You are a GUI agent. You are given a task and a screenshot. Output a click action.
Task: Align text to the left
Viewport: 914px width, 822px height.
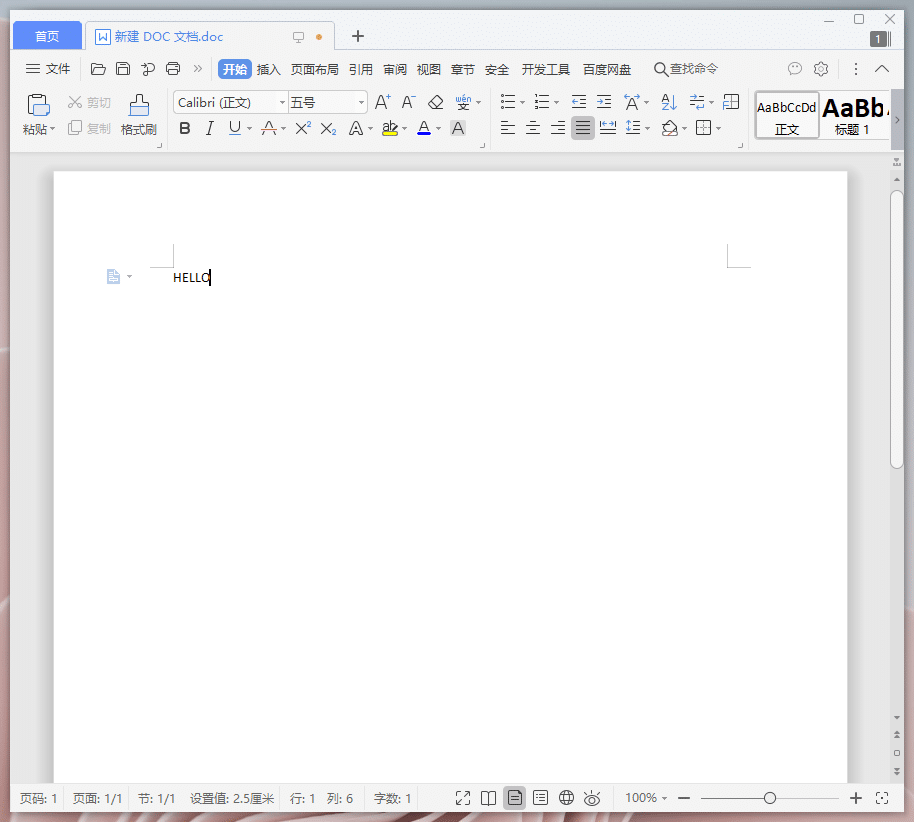click(x=508, y=128)
